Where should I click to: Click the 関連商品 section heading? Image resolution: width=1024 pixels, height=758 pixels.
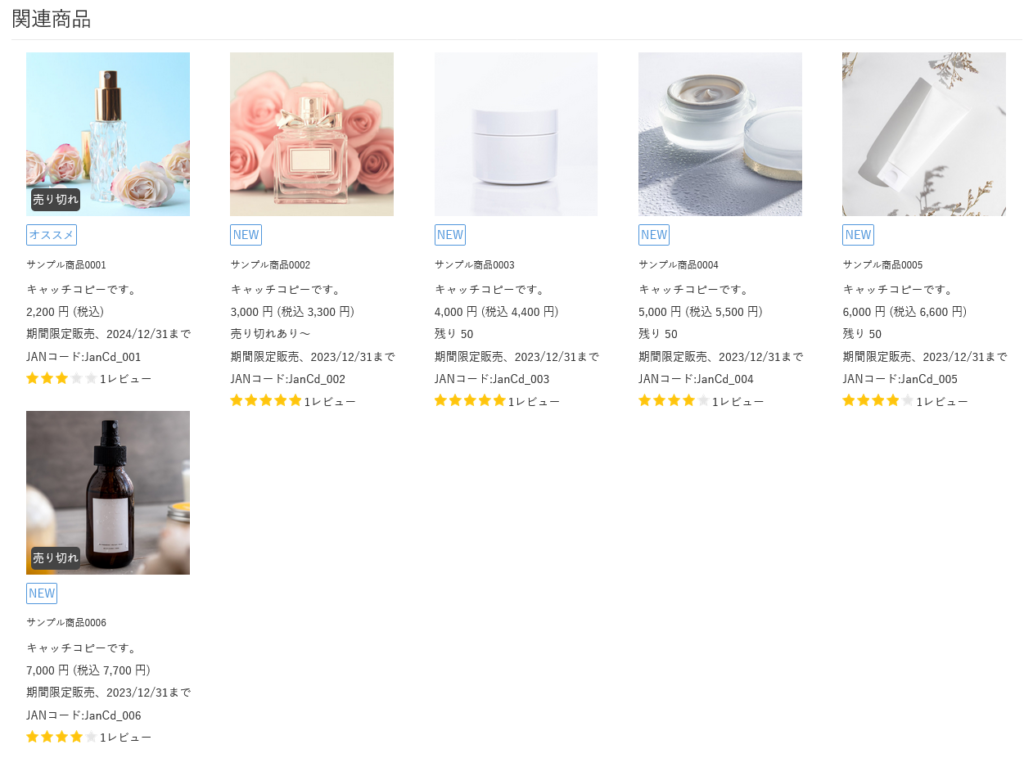51,19
